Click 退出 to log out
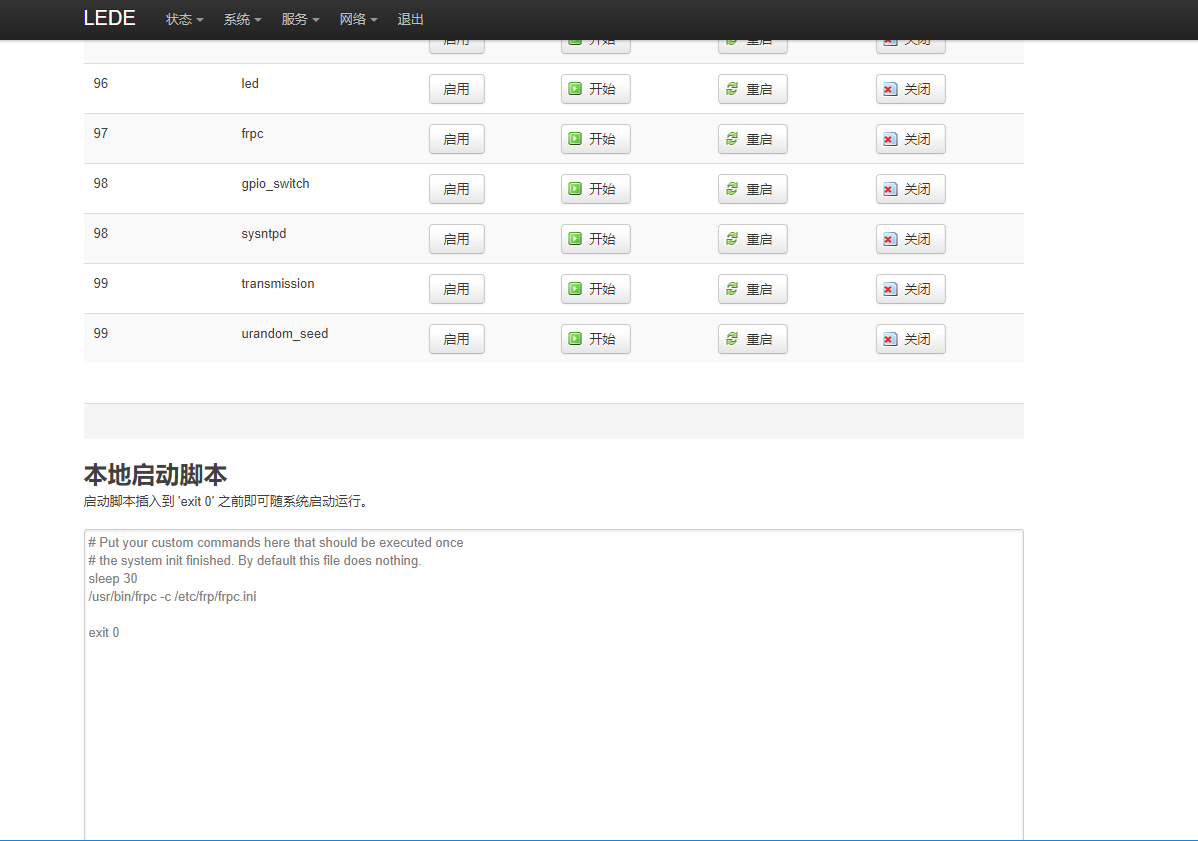 pyautogui.click(x=410, y=18)
